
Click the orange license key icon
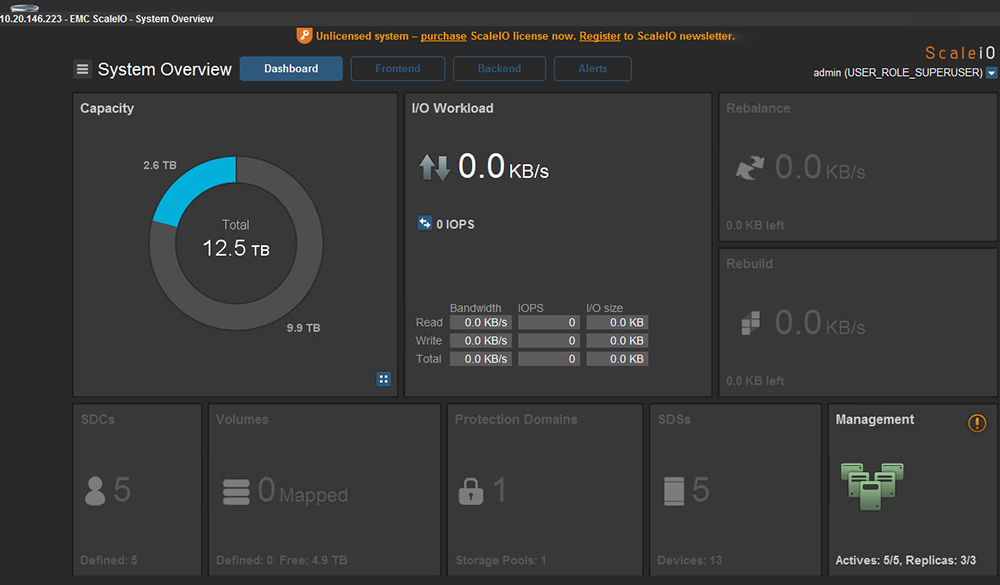(304, 36)
